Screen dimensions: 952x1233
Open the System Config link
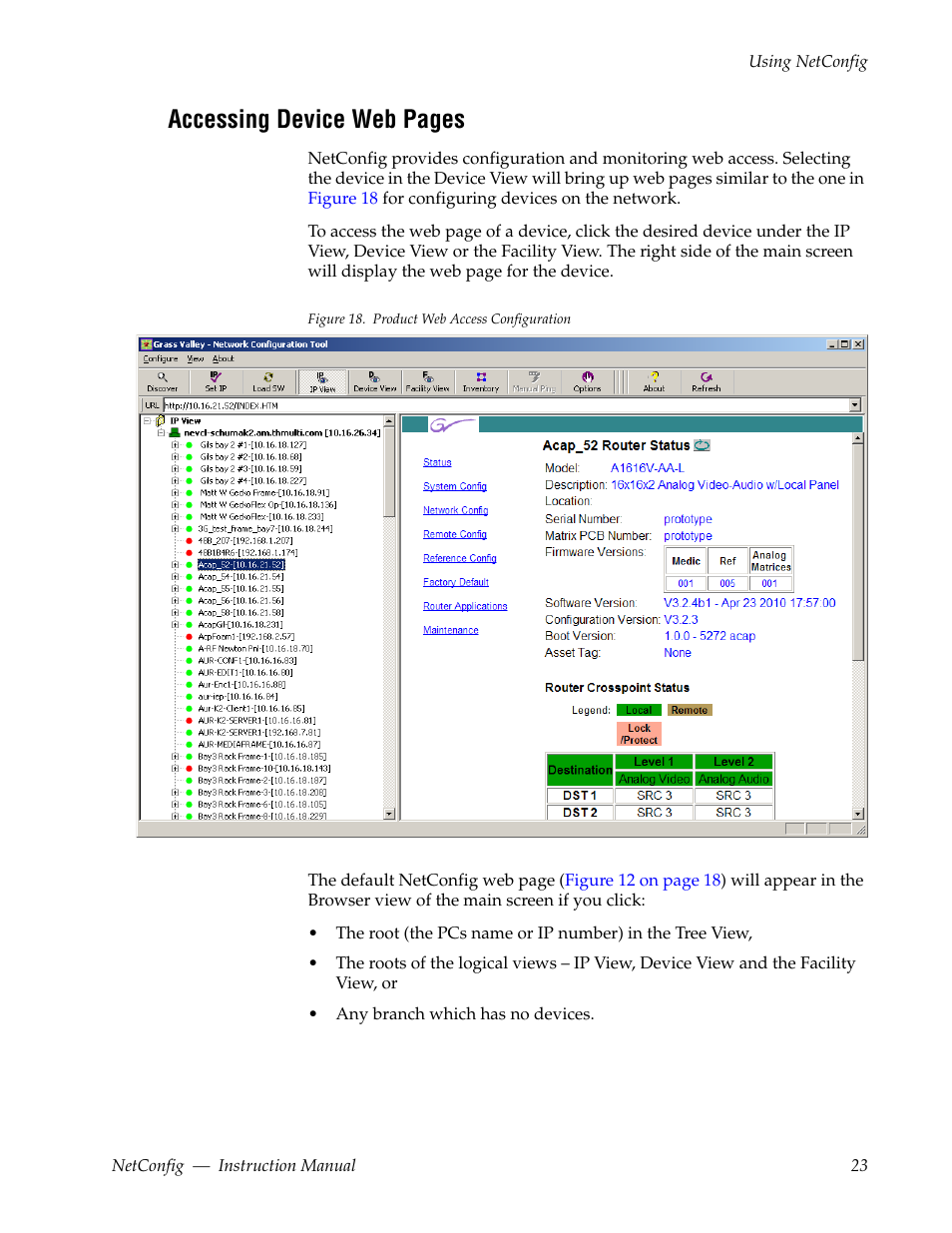click(x=455, y=486)
